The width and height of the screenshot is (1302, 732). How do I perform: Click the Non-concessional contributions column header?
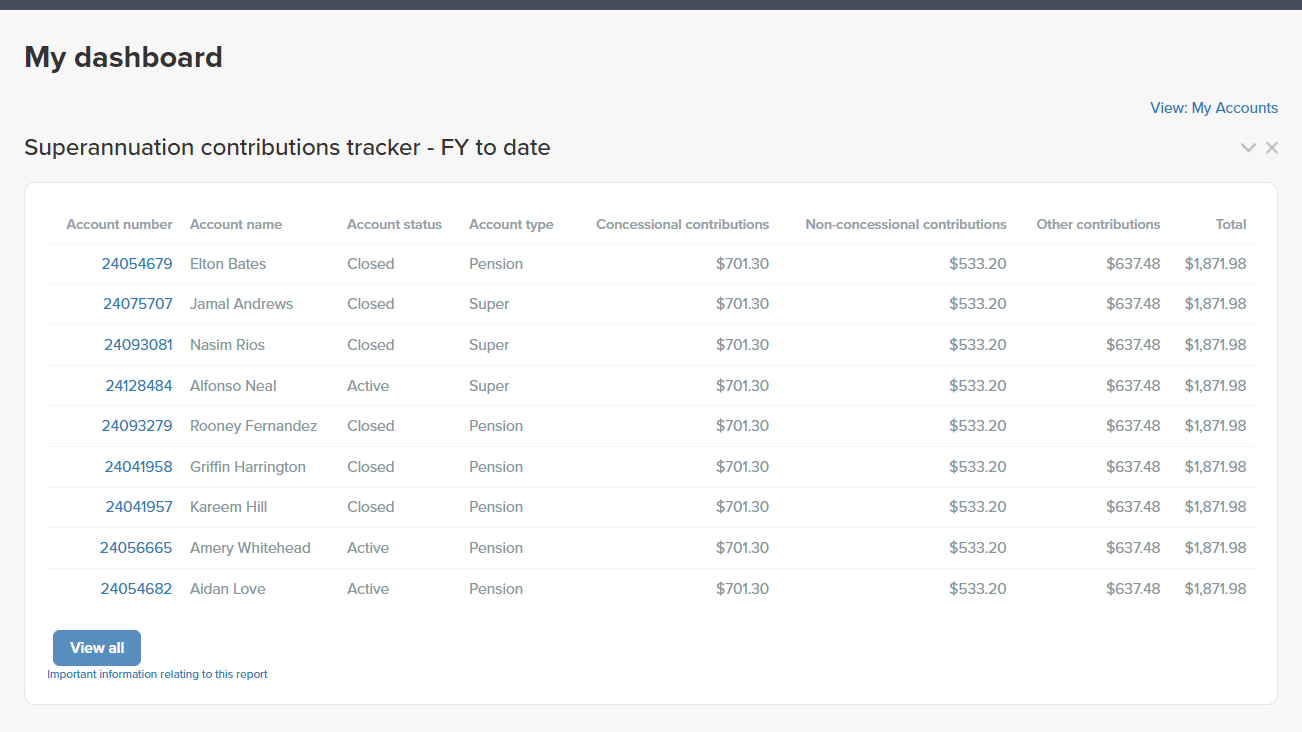click(906, 225)
